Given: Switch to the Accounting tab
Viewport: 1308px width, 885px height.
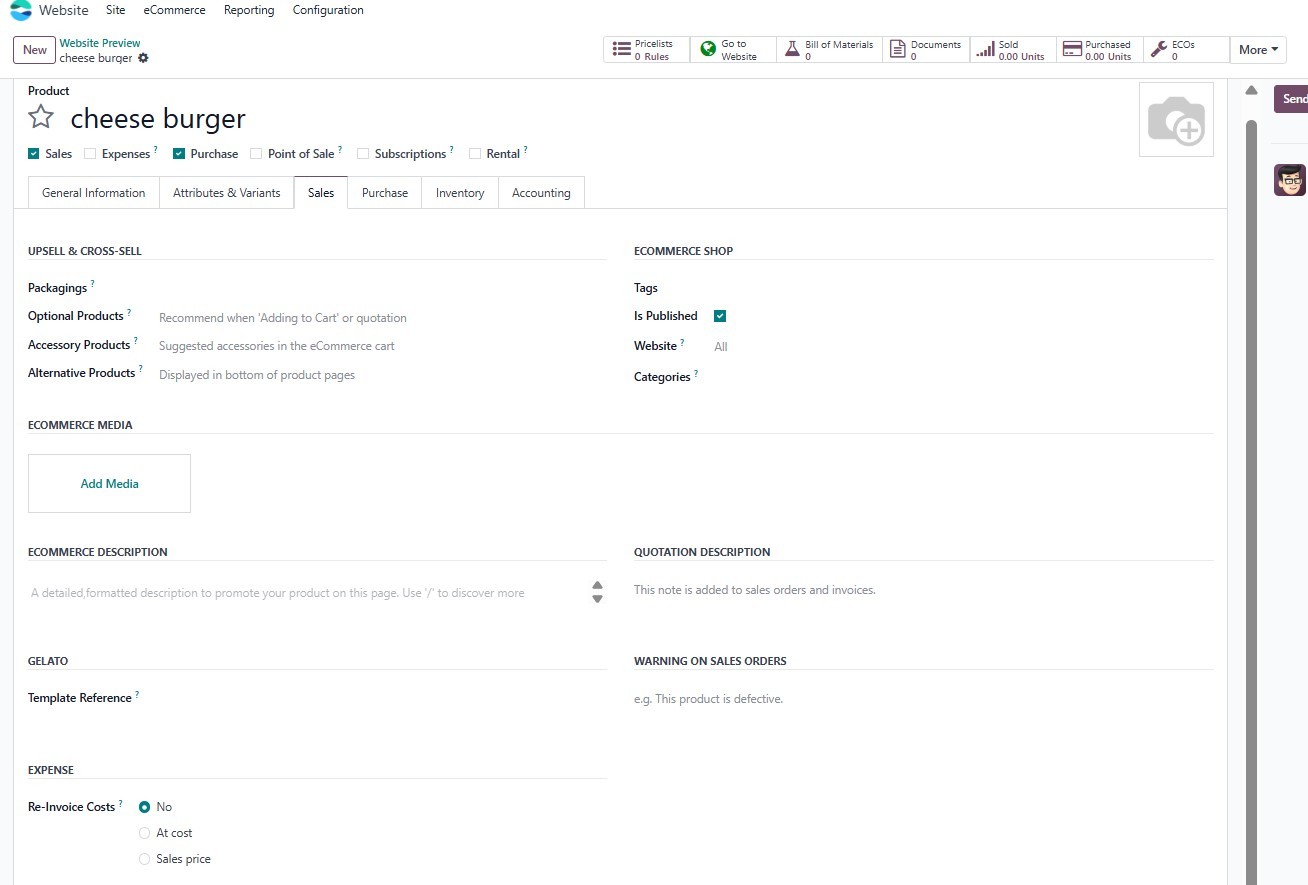Looking at the screenshot, I should tap(541, 193).
